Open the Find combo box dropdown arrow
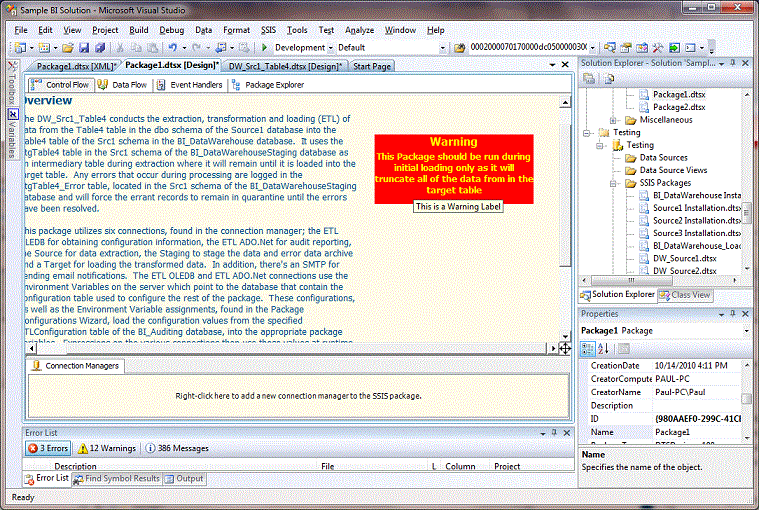 pos(592,48)
